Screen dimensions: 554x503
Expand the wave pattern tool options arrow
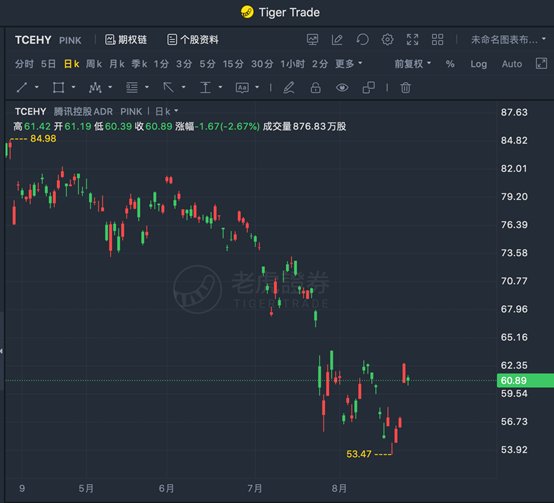tap(110, 87)
